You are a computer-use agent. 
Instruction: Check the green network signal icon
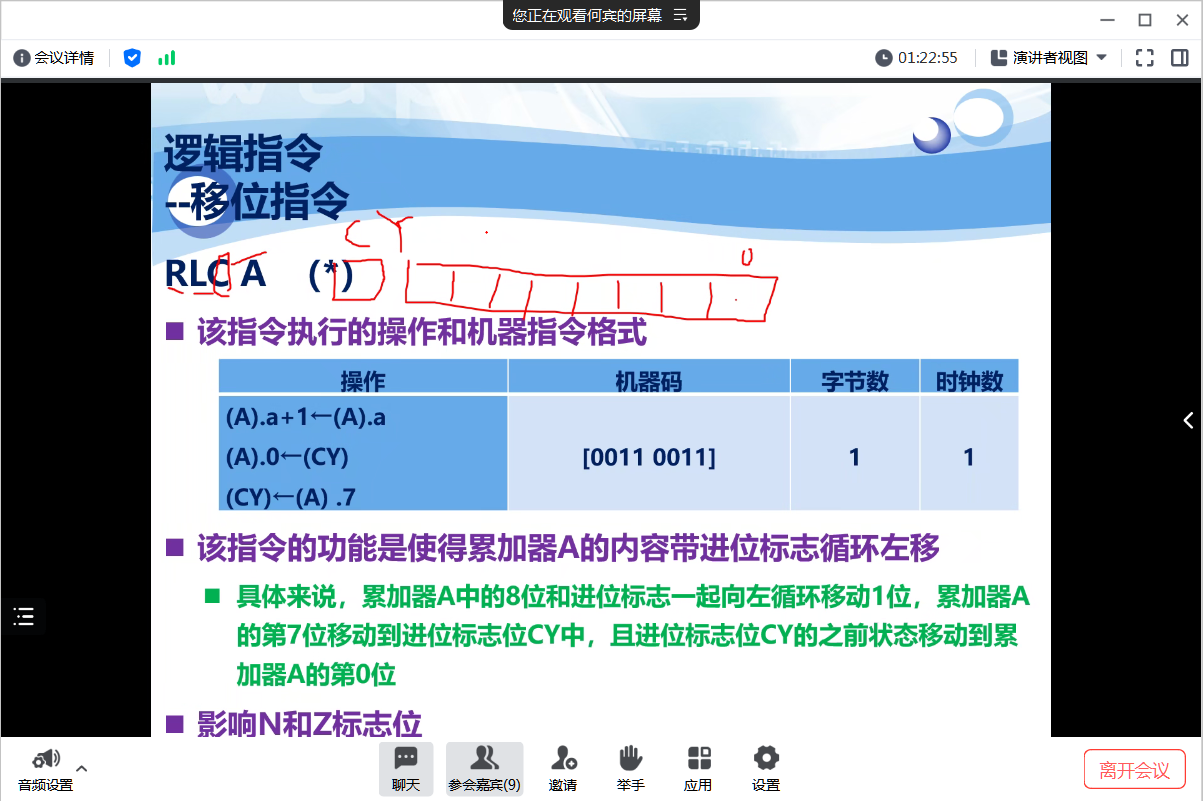[x=166, y=58]
